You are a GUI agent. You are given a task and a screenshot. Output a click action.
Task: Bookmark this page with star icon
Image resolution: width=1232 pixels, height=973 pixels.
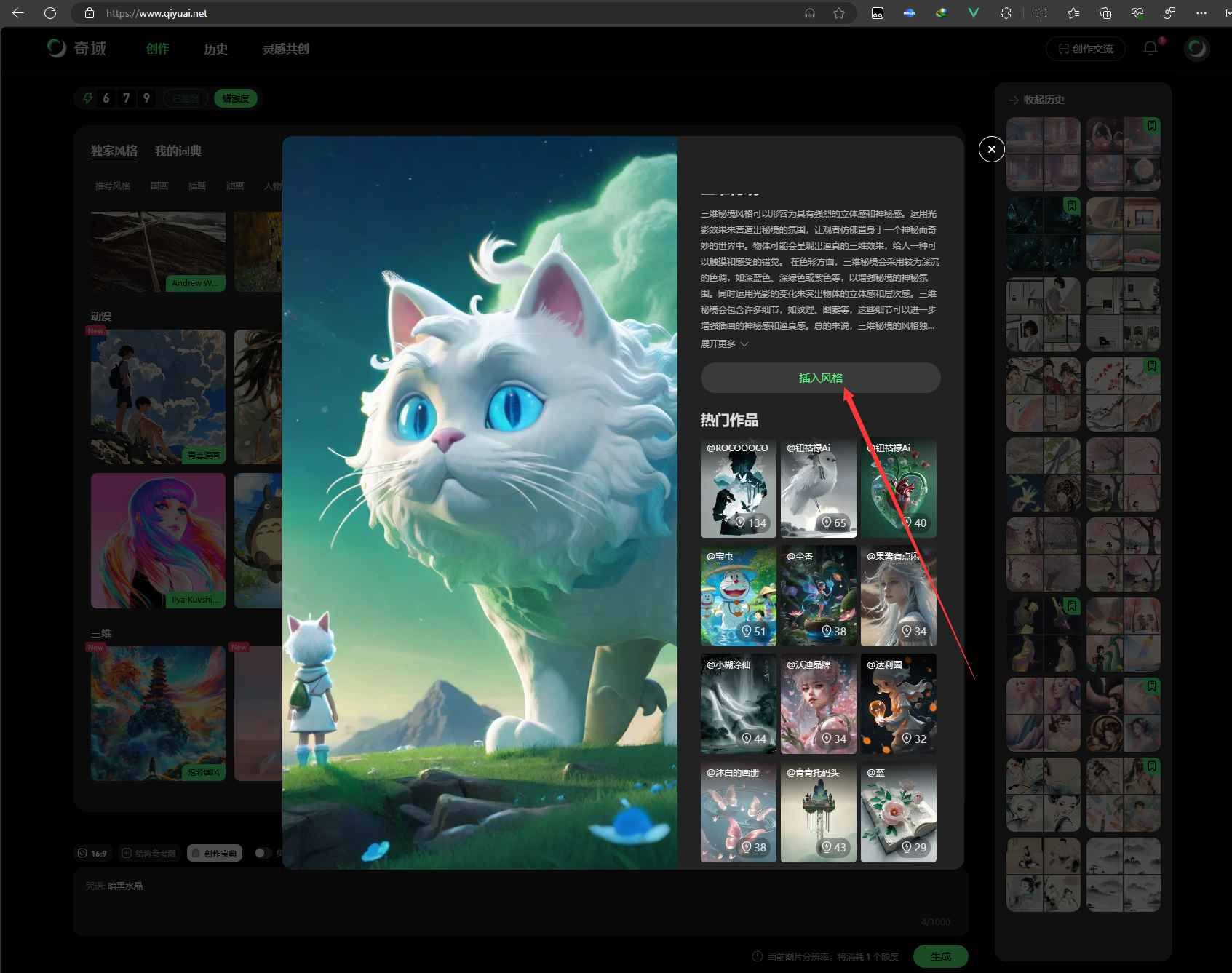(839, 13)
